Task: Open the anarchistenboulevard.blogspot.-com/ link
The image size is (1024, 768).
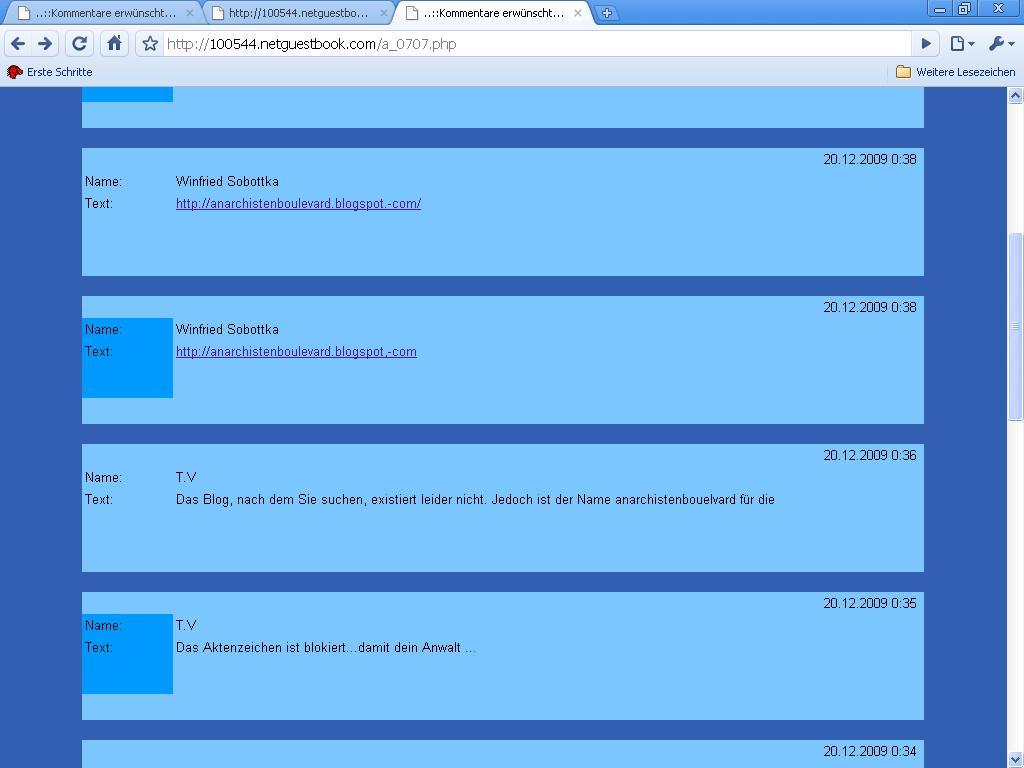Action: (298, 203)
